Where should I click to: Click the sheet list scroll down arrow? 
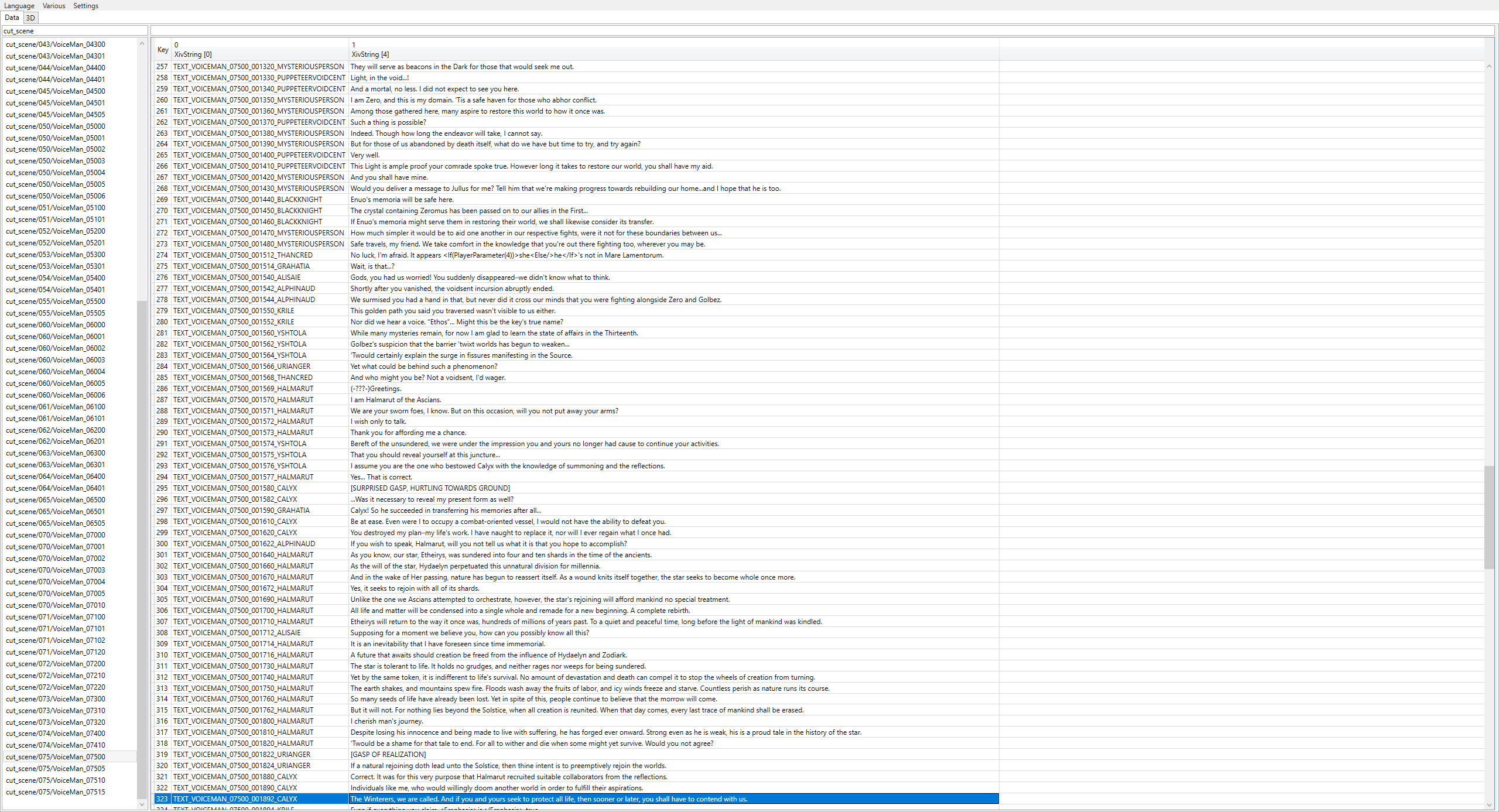(142, 804)
